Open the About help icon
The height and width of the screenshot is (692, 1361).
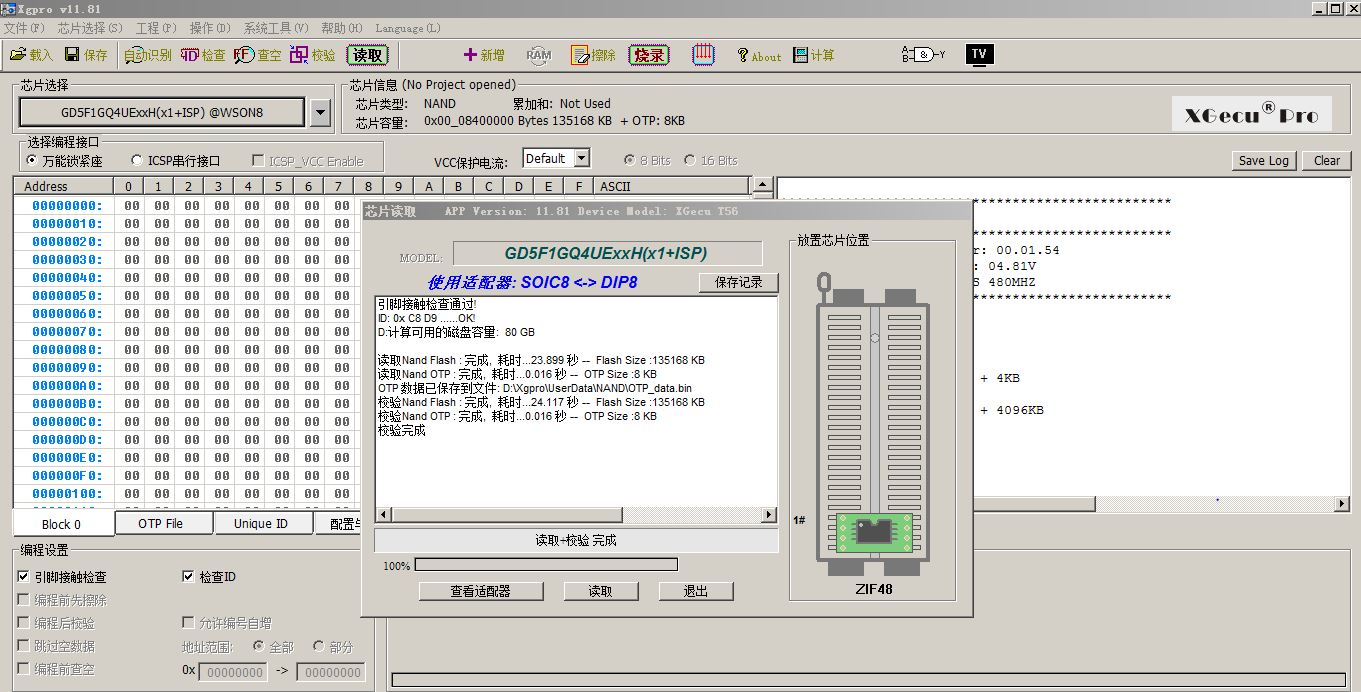(x=758, y=56)
